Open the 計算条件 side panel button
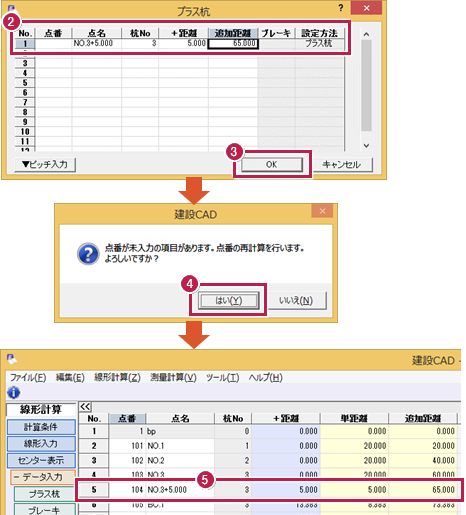Image resolution: width=466 pixels, height=515 pixels. [41, 427]
